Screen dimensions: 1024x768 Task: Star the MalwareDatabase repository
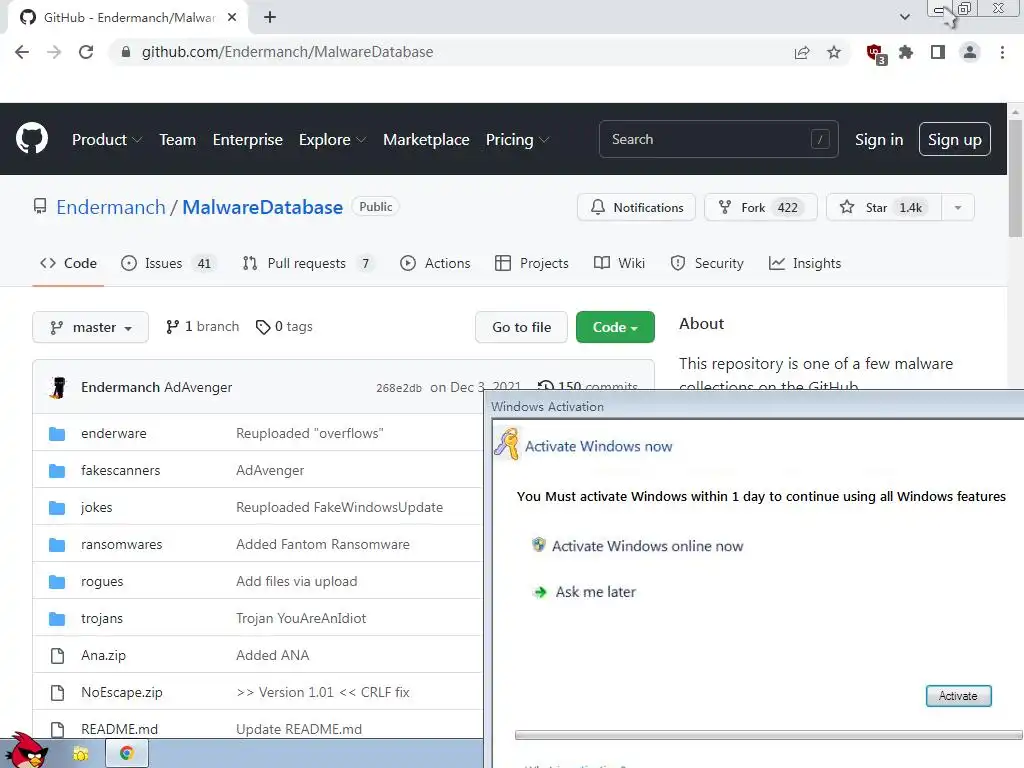click(884, 208)
